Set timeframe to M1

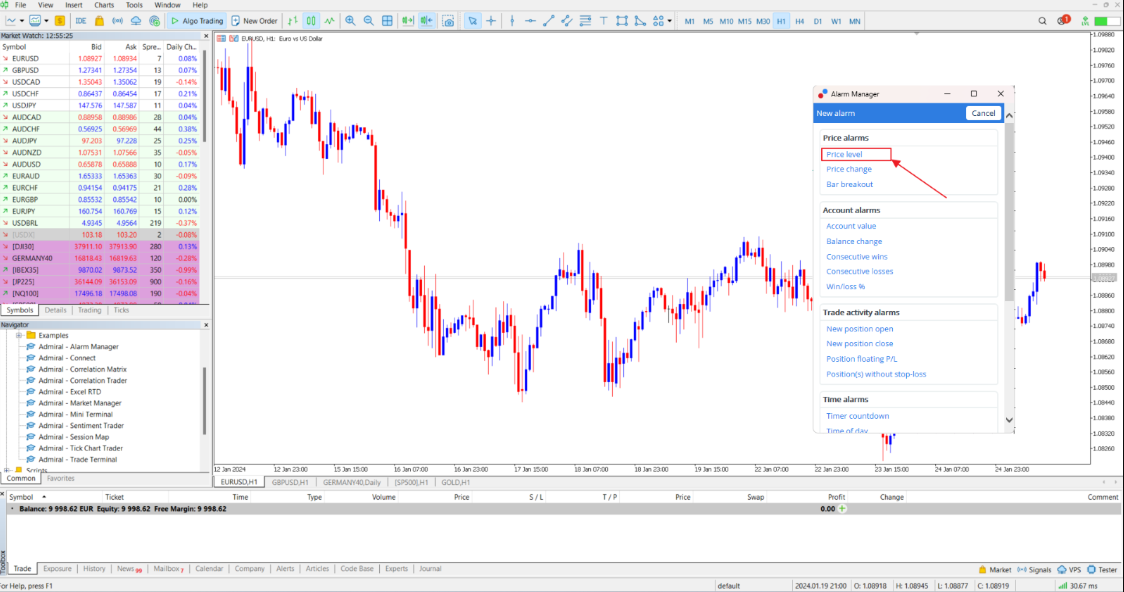(690, 22)
